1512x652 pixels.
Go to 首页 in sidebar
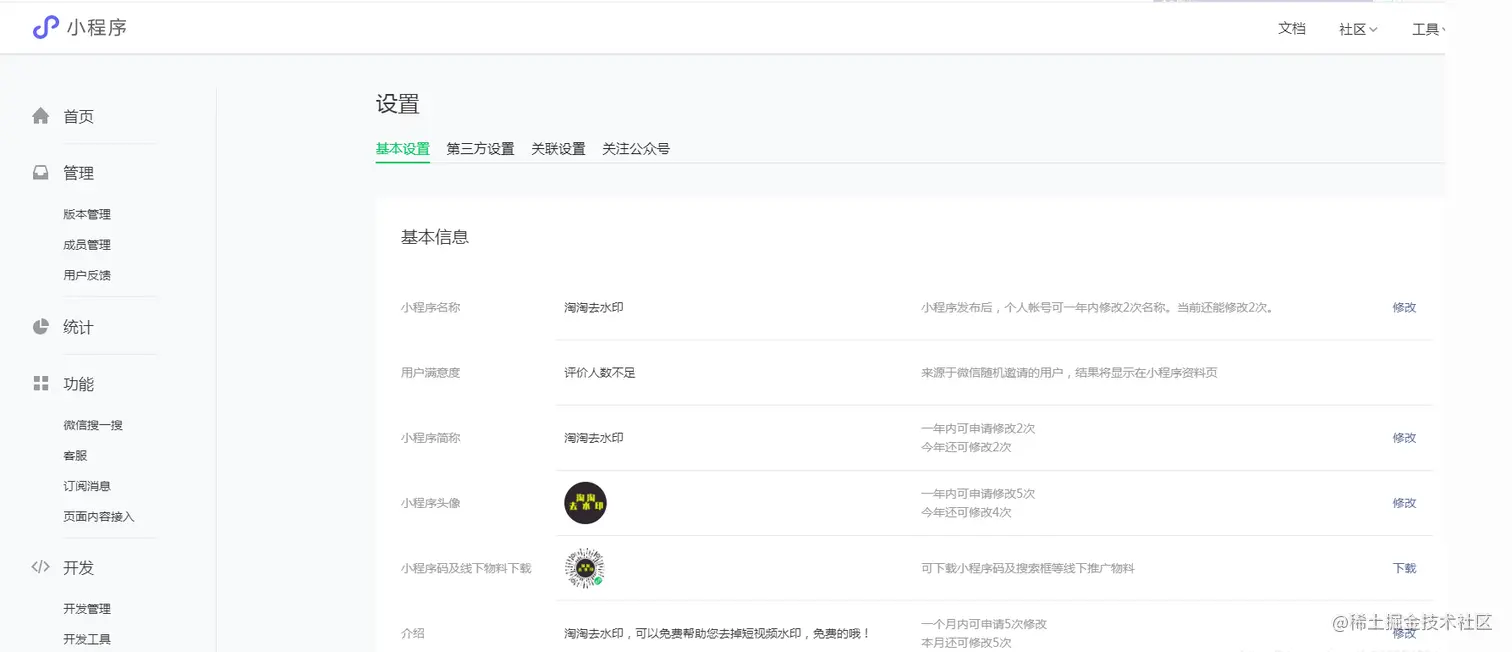point(79,117)
